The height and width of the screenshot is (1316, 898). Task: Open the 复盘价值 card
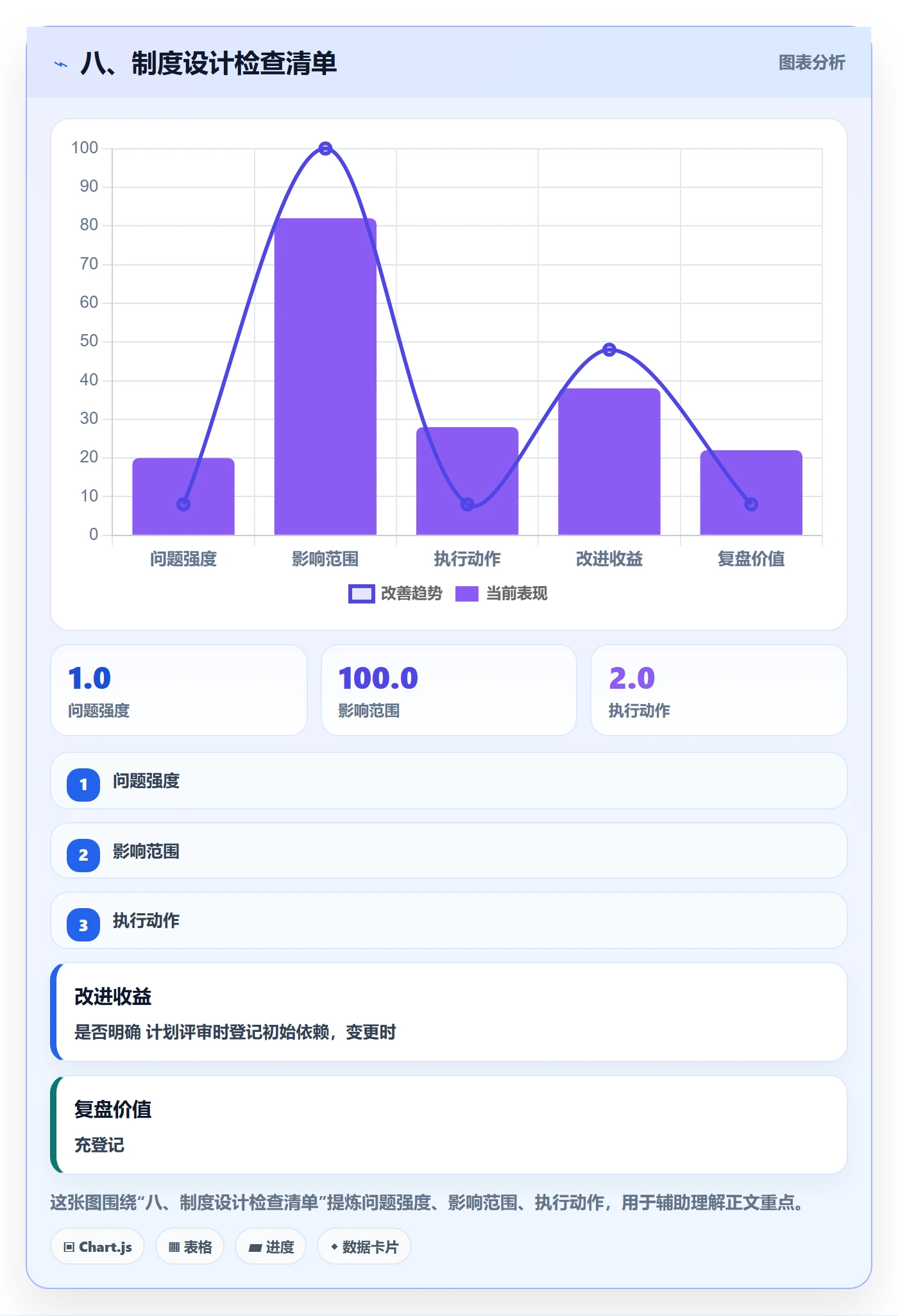click(x=449, y=1125)
